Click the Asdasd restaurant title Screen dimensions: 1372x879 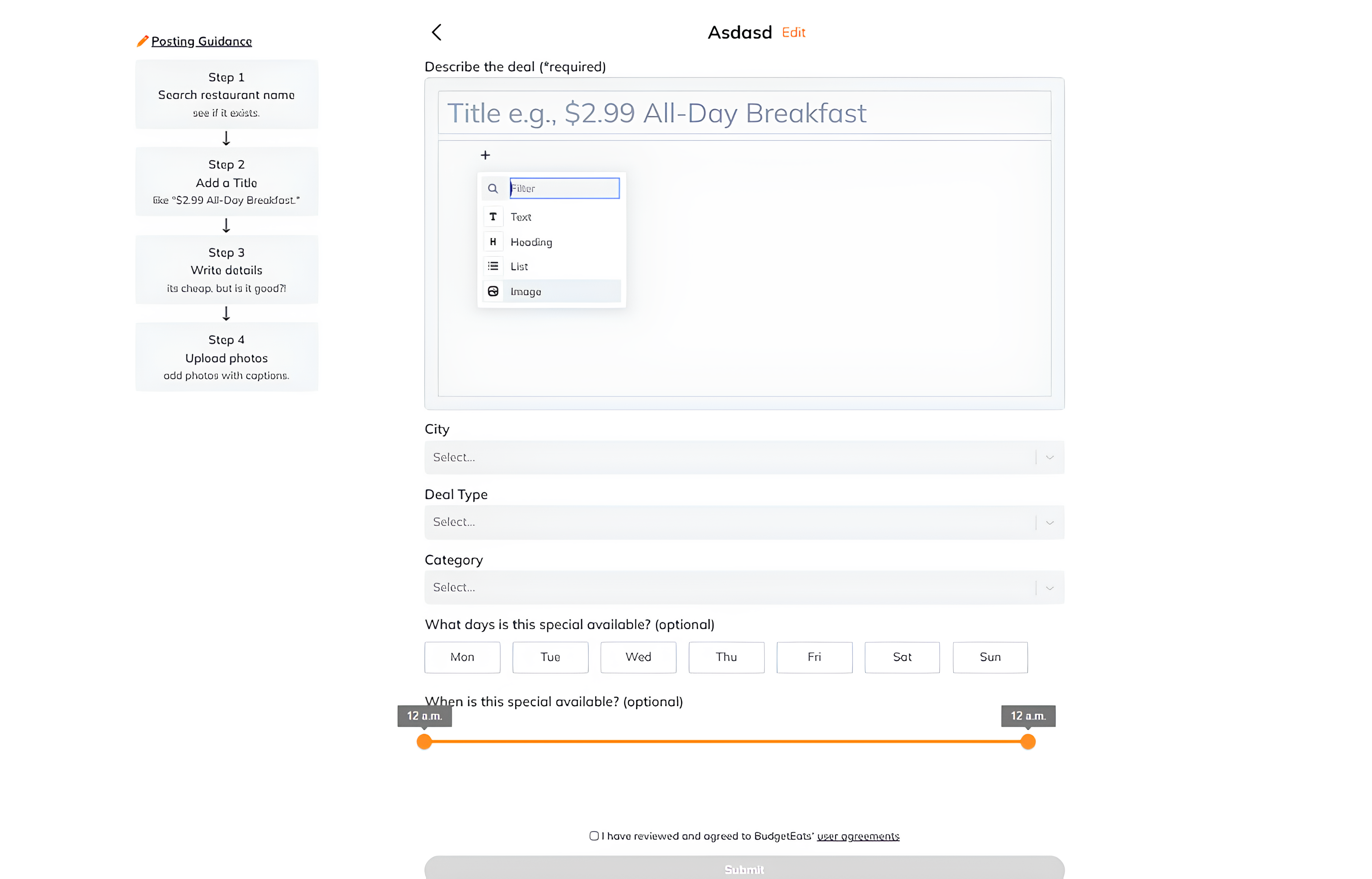740,33
